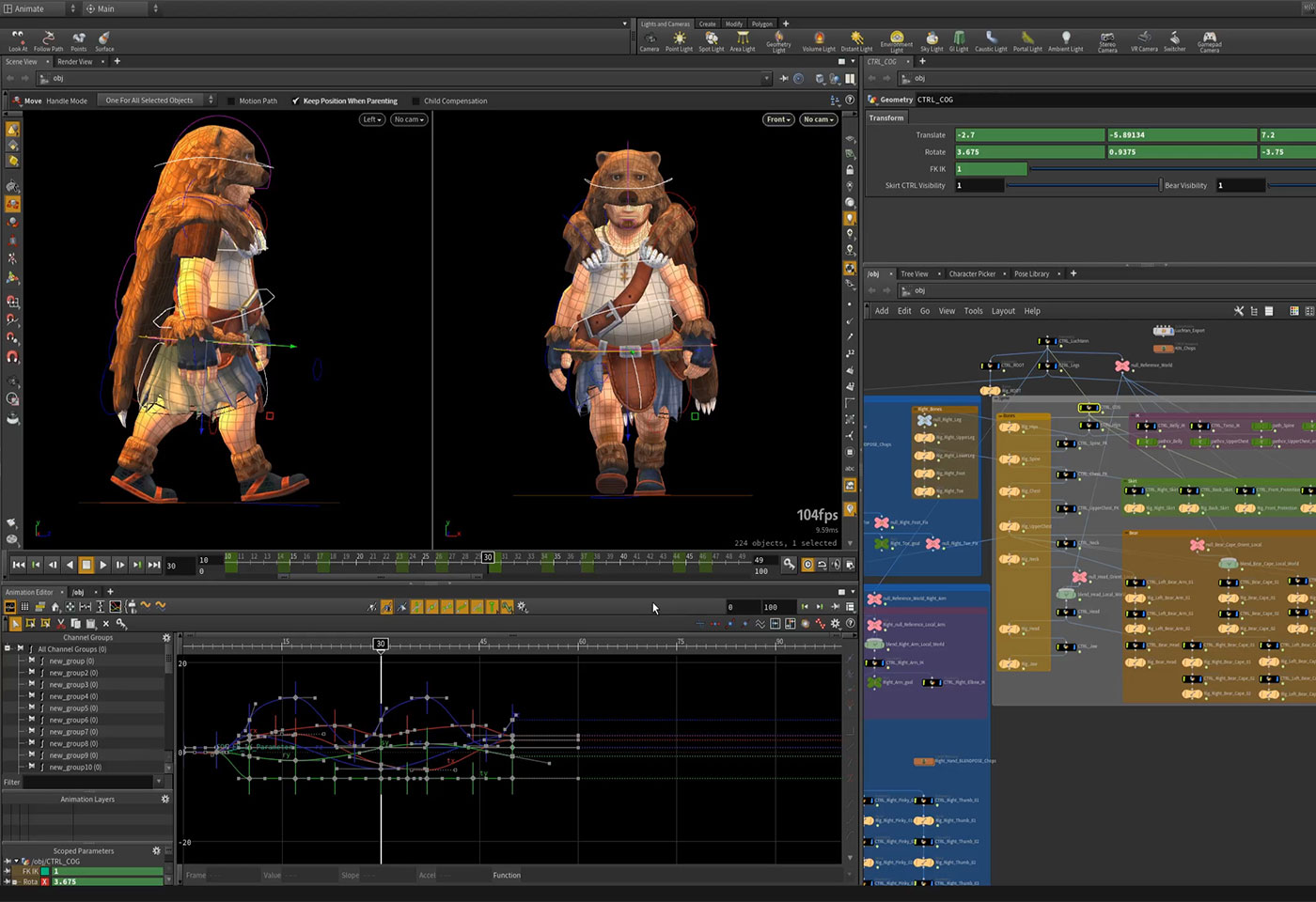Create a Portal Light
This screenshot has height=902, width=1316.
(x=1027, y=41)
